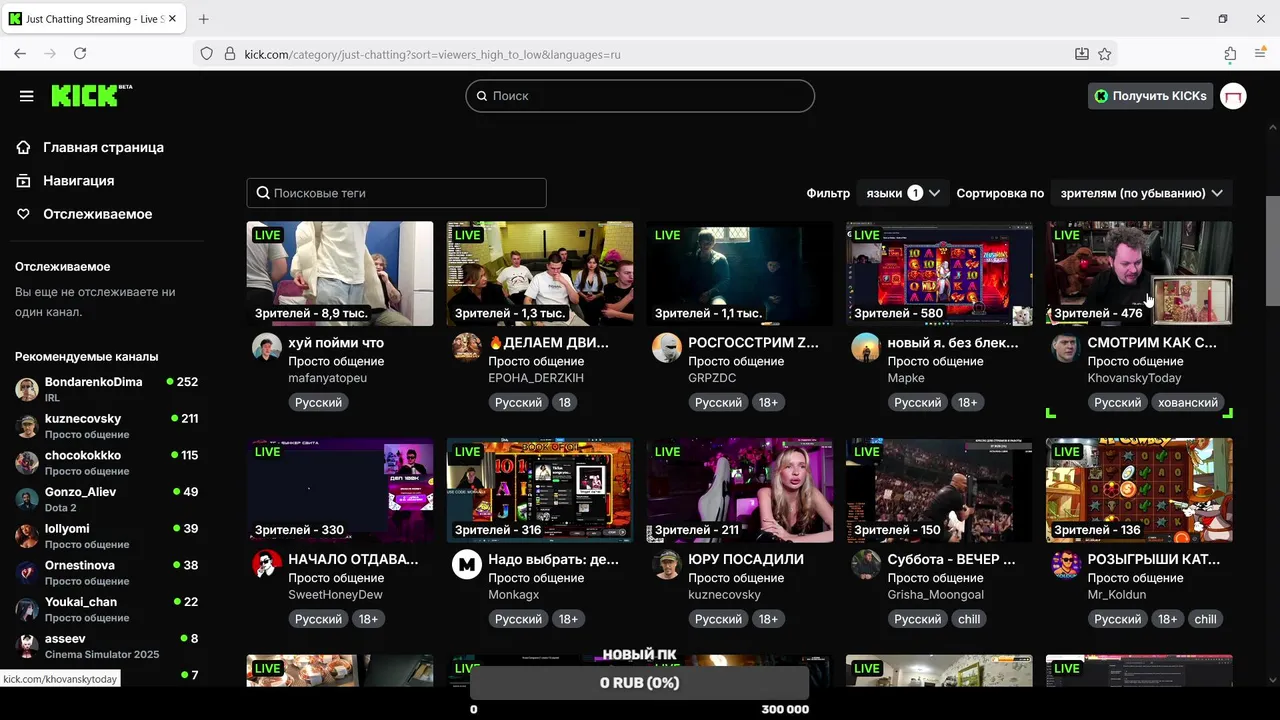
Task: Click the Mr_Koldun channel avatar
Action: [1066, 564]
